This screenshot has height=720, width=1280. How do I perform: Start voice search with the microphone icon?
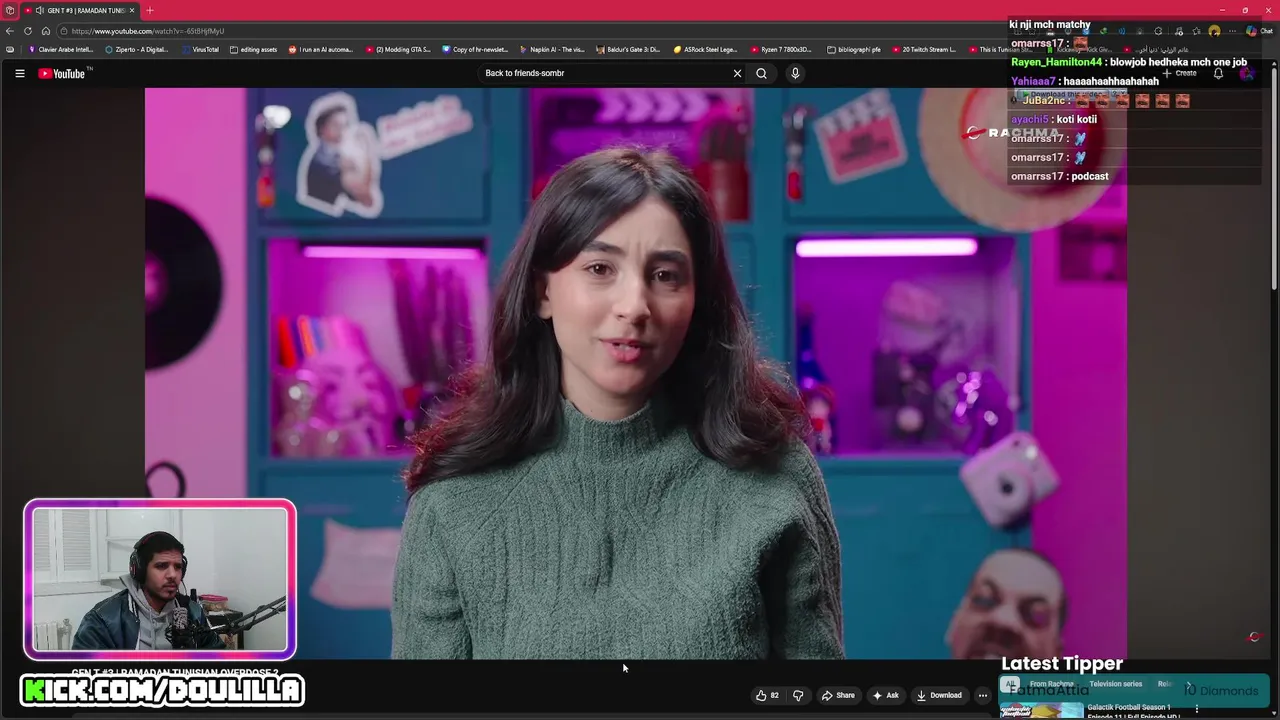[795, 73]
